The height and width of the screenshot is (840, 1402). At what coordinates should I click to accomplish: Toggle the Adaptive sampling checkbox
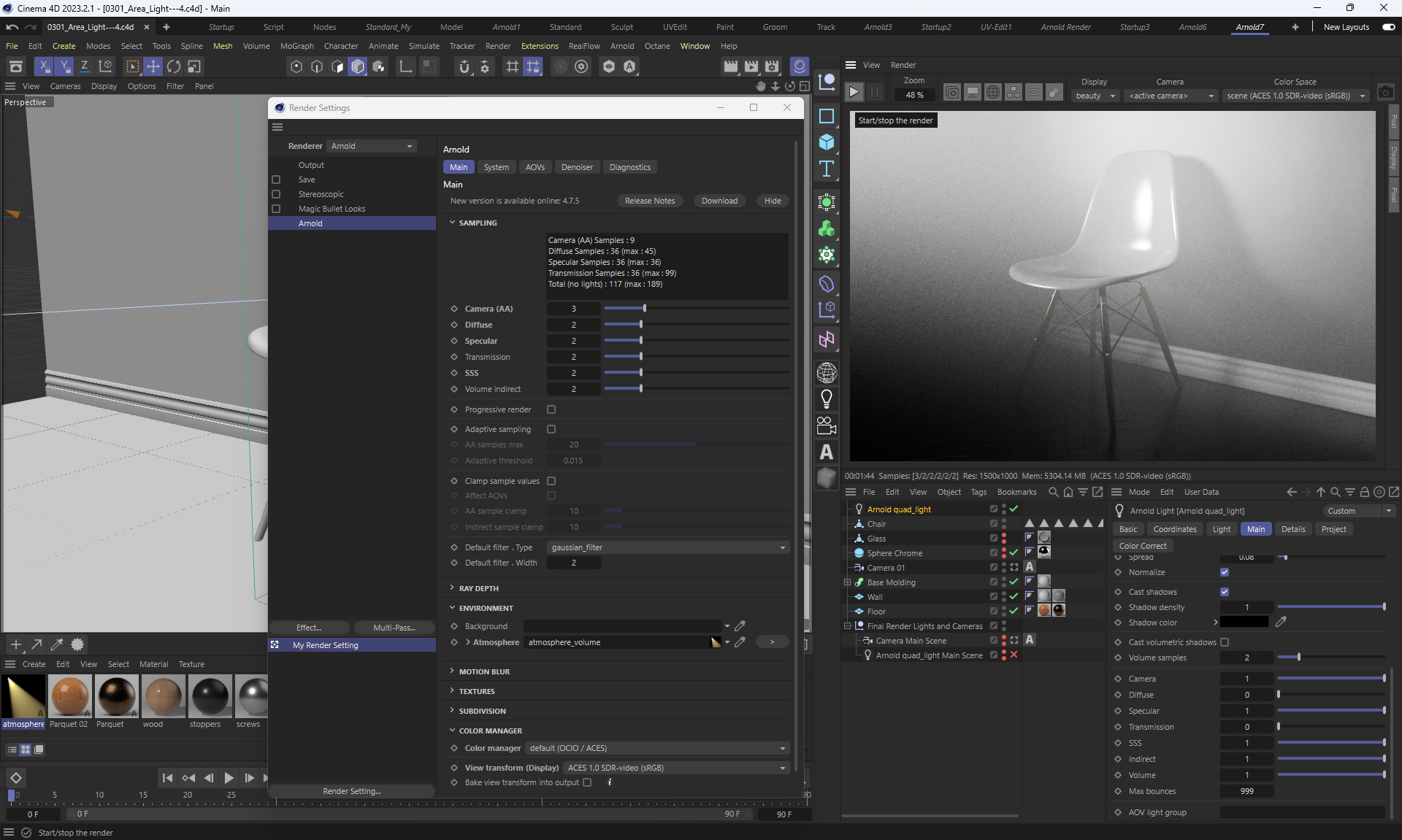(551, 429)
